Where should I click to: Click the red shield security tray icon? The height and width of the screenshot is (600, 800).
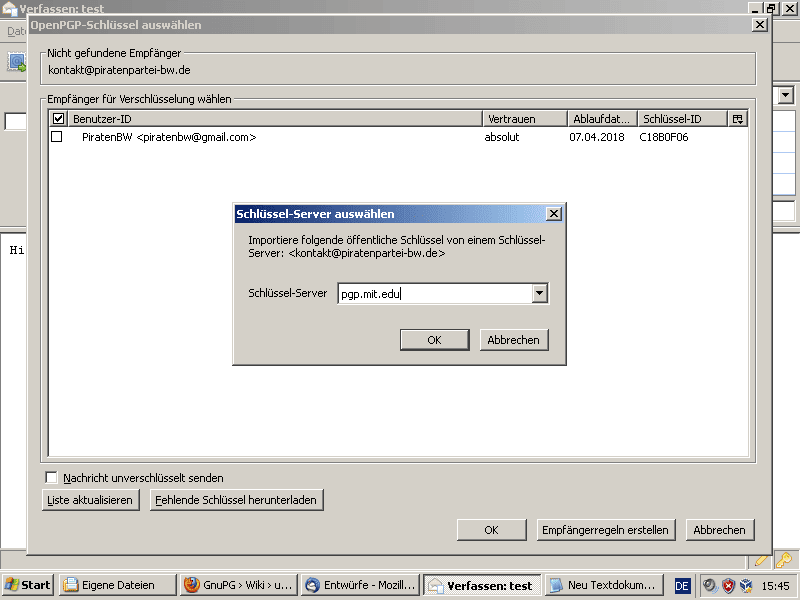click(729, 586)
